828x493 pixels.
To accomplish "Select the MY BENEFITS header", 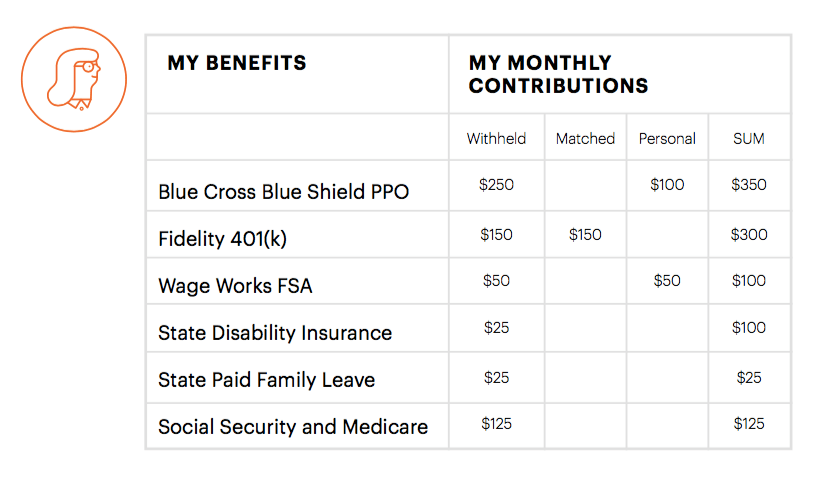I will click(237, 63).
